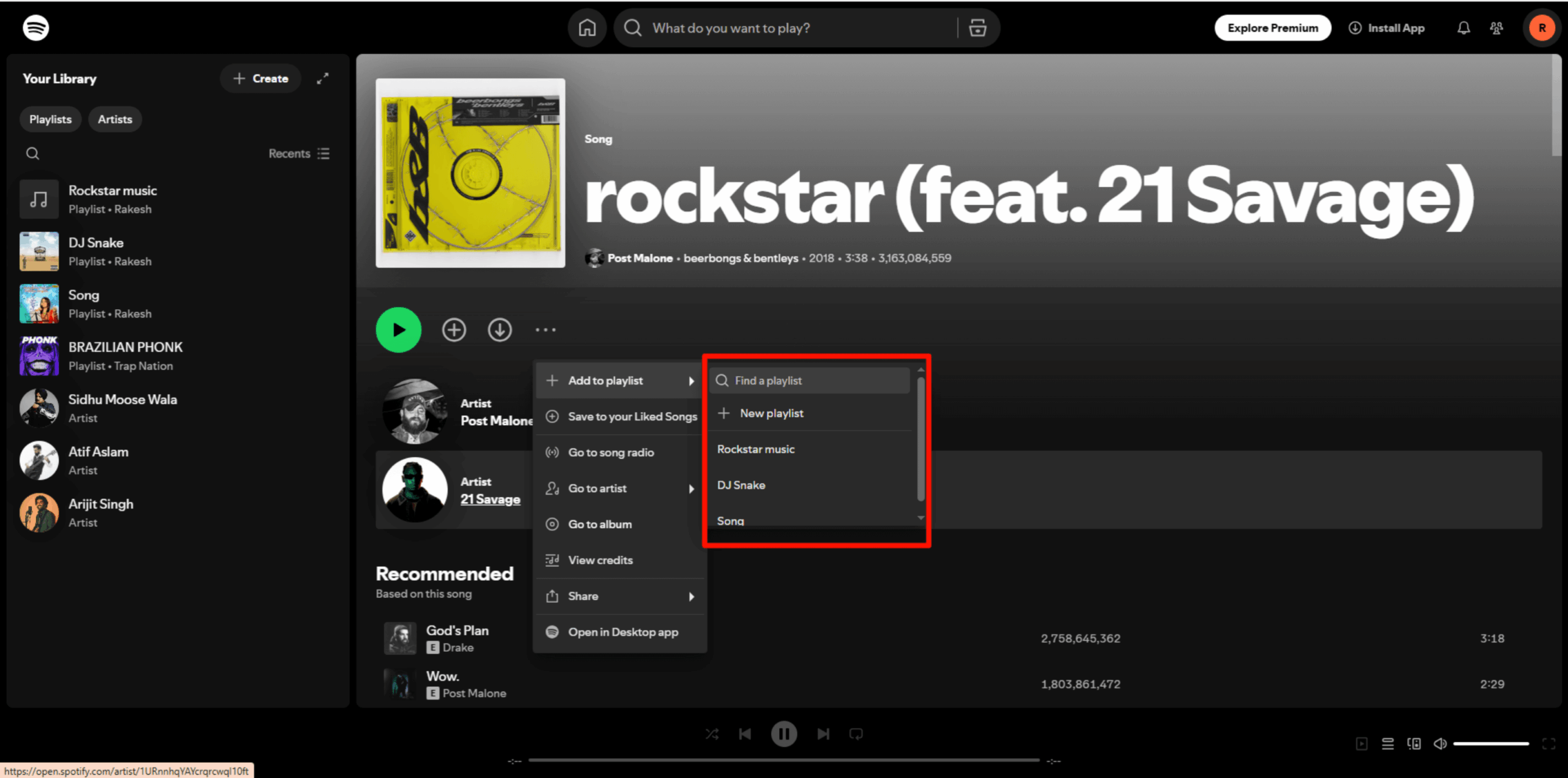Filter library by Artists

click(115, 119)
